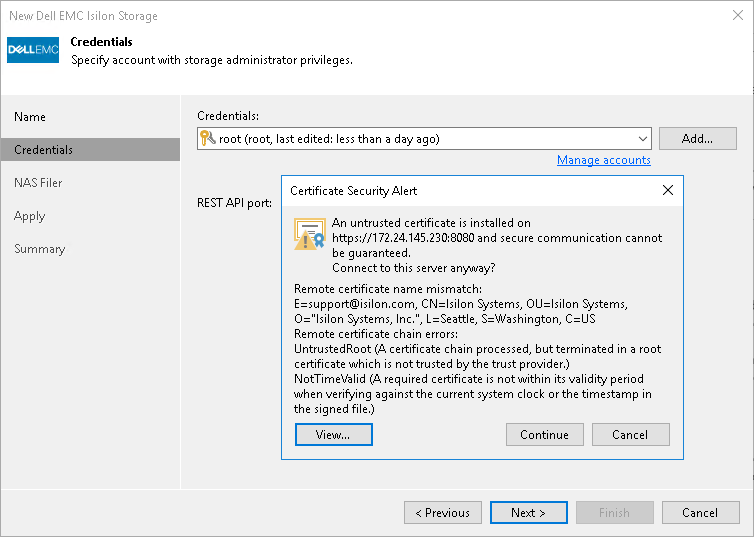Click the Dell EMC logo icon

[x=33, y=50]
